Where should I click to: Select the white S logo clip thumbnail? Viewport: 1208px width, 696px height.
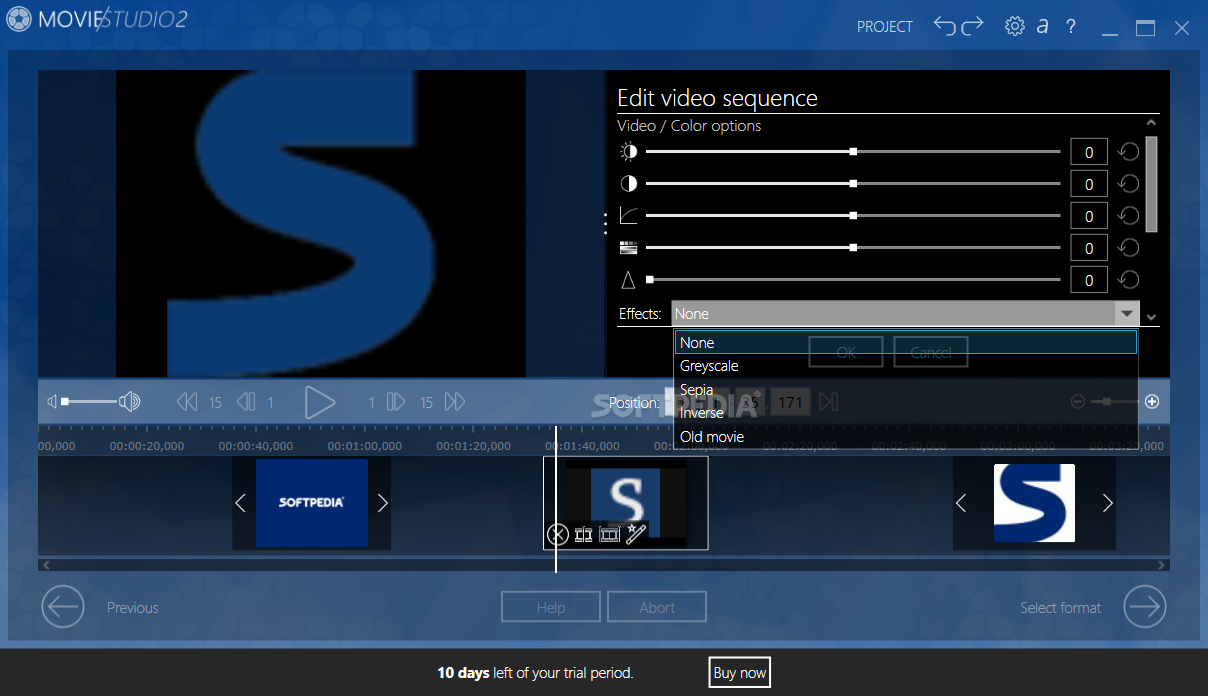click(1034, 503)
